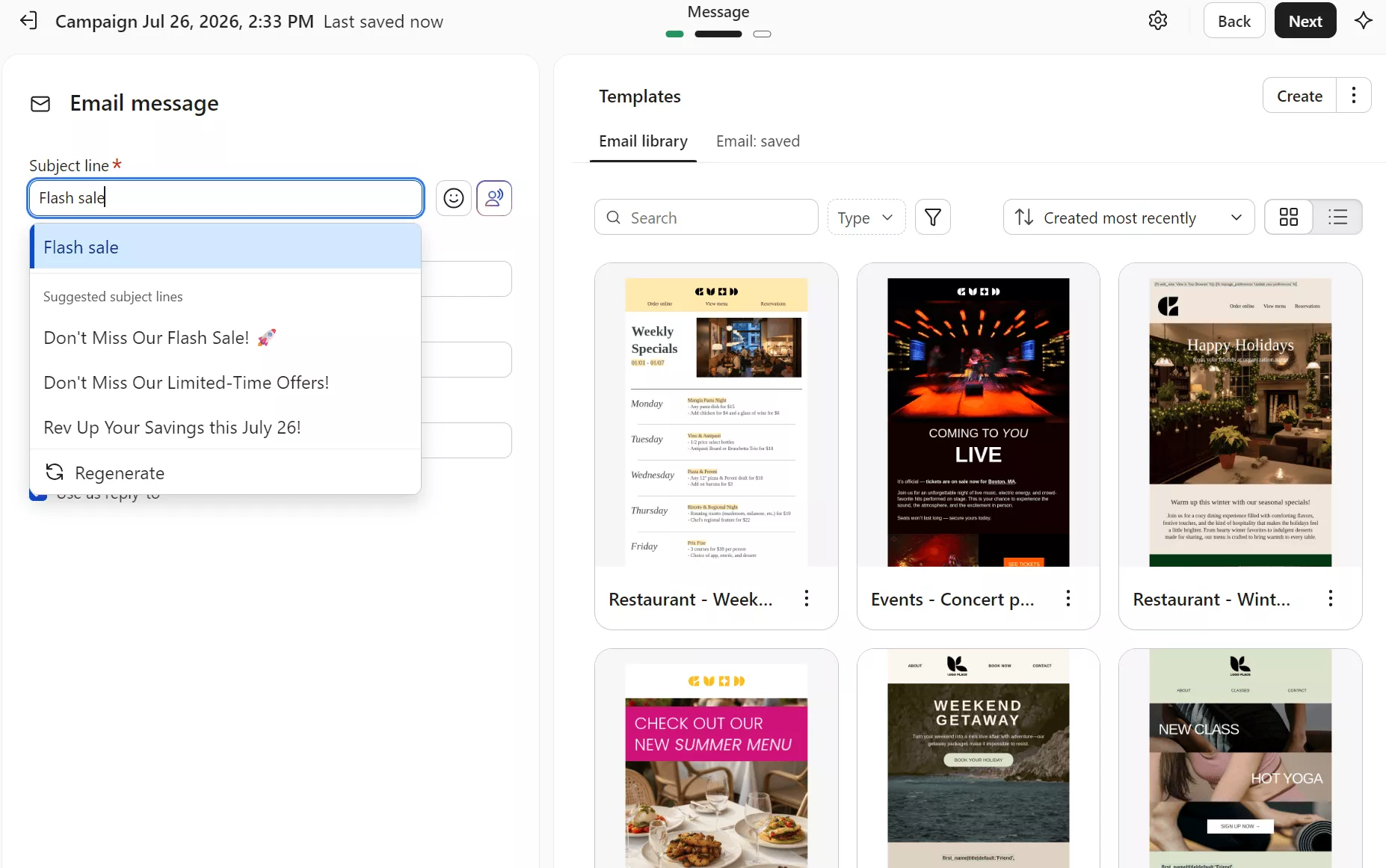Switch to Email: saved tab
The height and width of the screenshot is (868, 1386).
(757, 141)
